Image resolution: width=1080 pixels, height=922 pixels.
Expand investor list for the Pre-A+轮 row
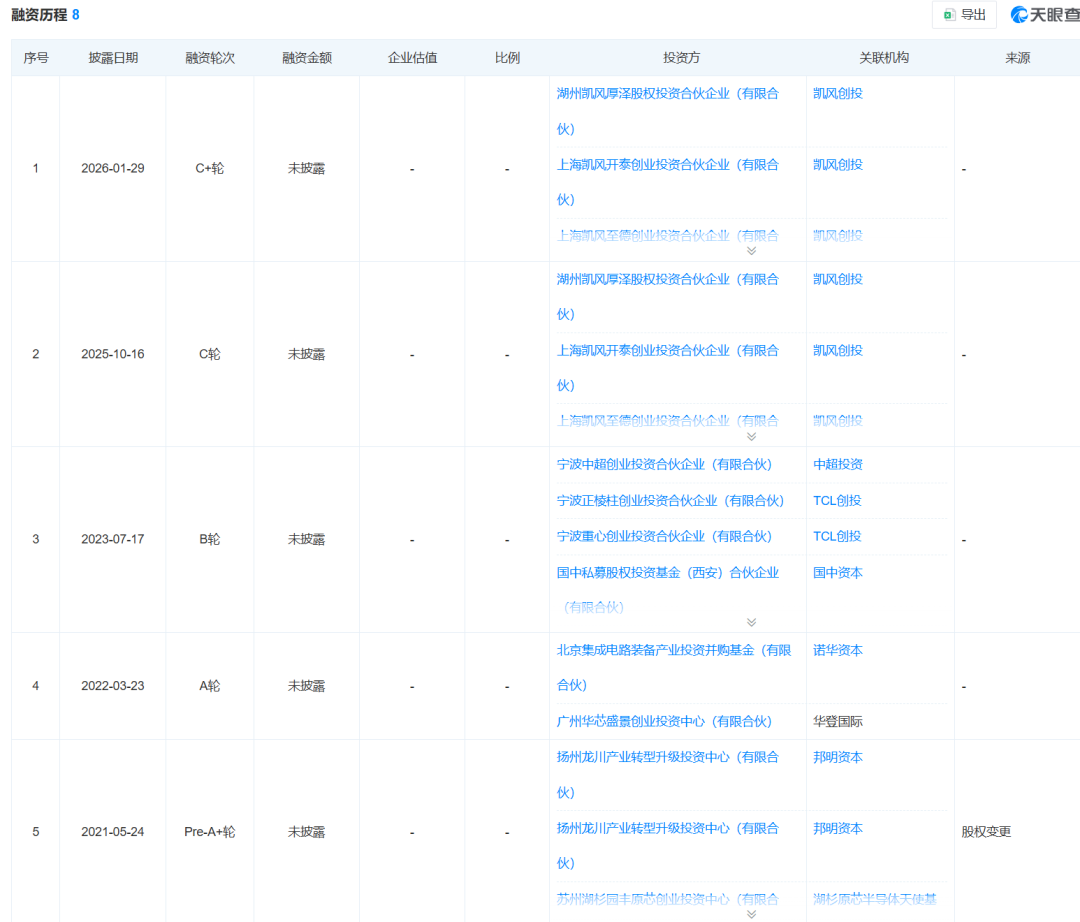pos(751,913)
